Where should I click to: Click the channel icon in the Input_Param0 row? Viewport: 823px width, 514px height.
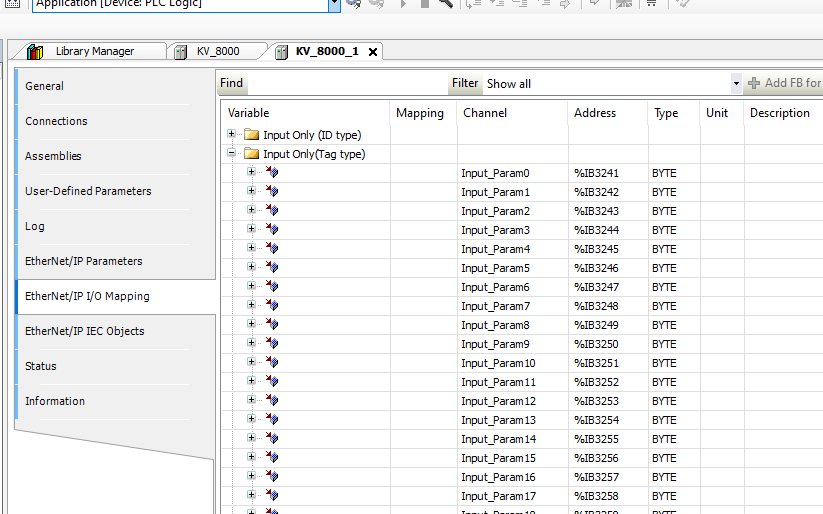272,172
